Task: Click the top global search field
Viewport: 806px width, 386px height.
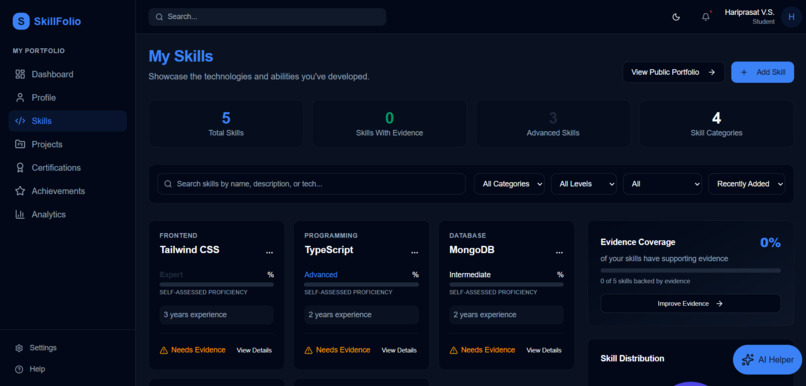Action: [x=267, y=17]
